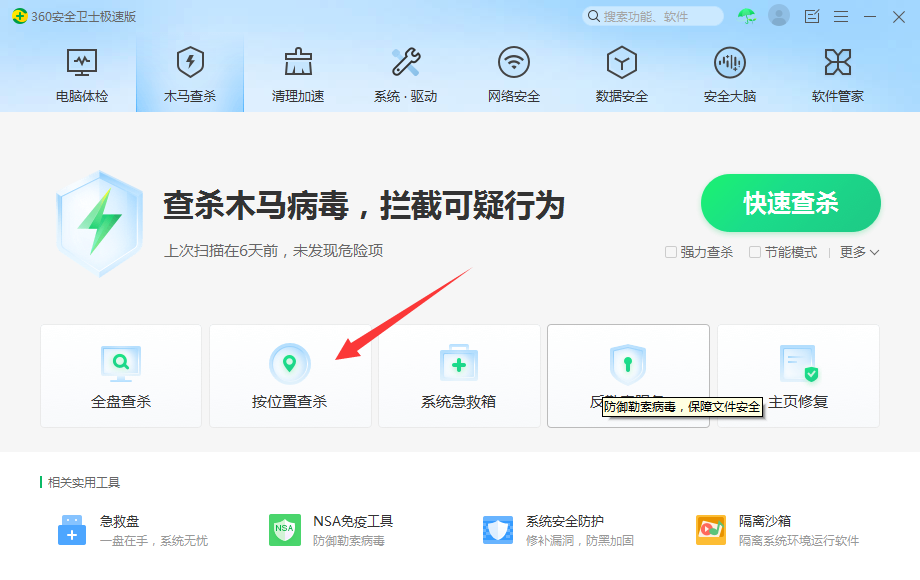Open the 急救盘 USB disk icon
This screenshot has height=580, width=920.
tap(72, 530)
